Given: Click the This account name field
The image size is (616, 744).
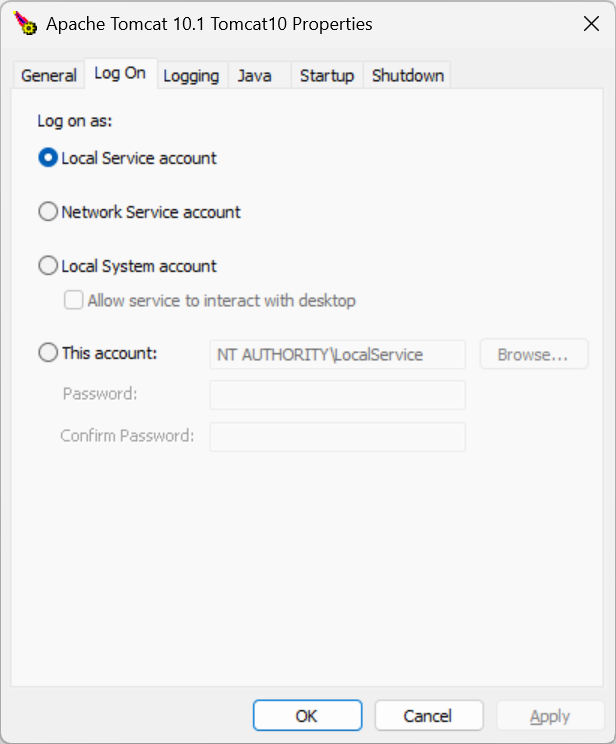Looking at the screenshot, I should (x=337, y=355).
